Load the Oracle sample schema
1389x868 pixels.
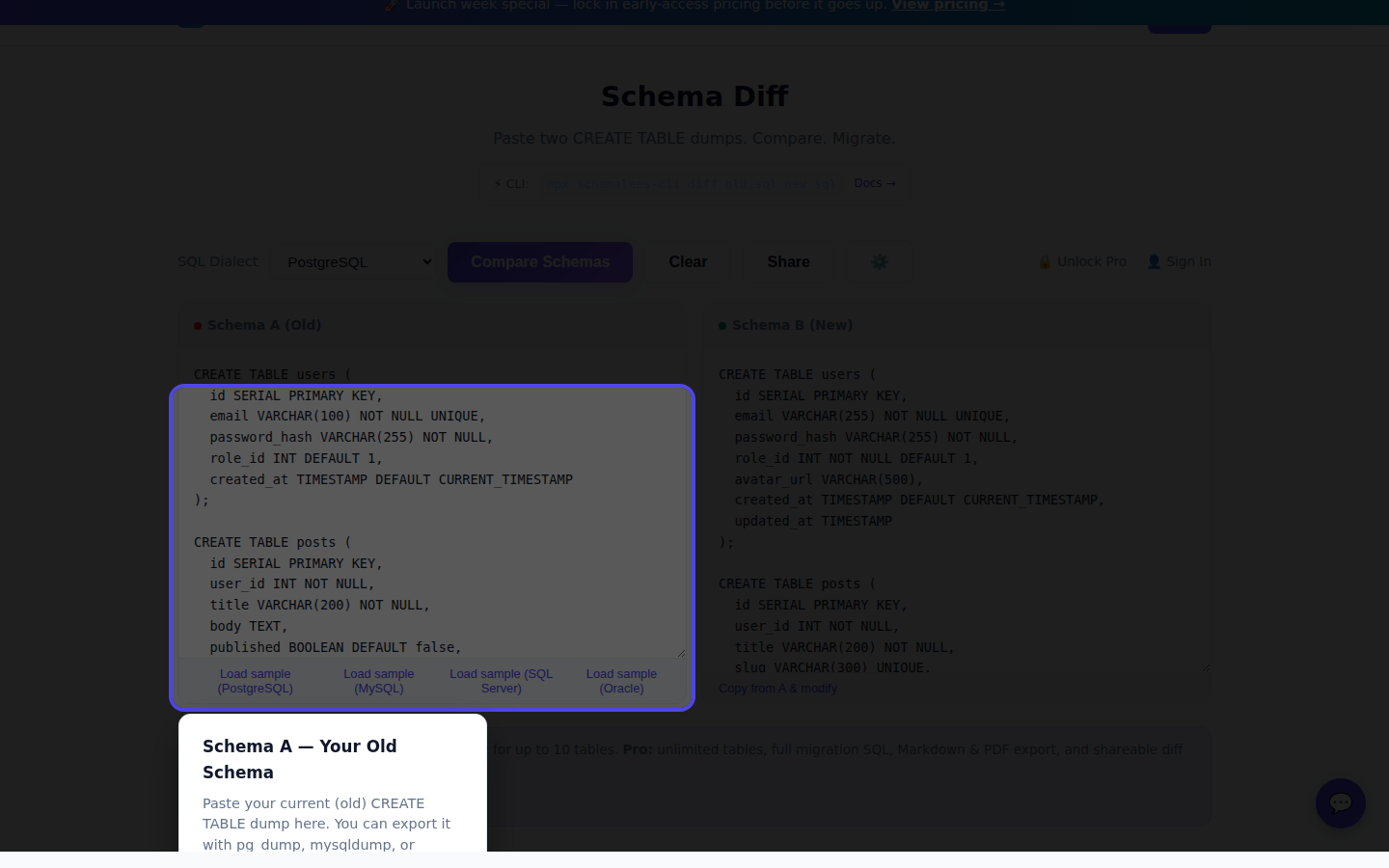[x=621, y=681]
